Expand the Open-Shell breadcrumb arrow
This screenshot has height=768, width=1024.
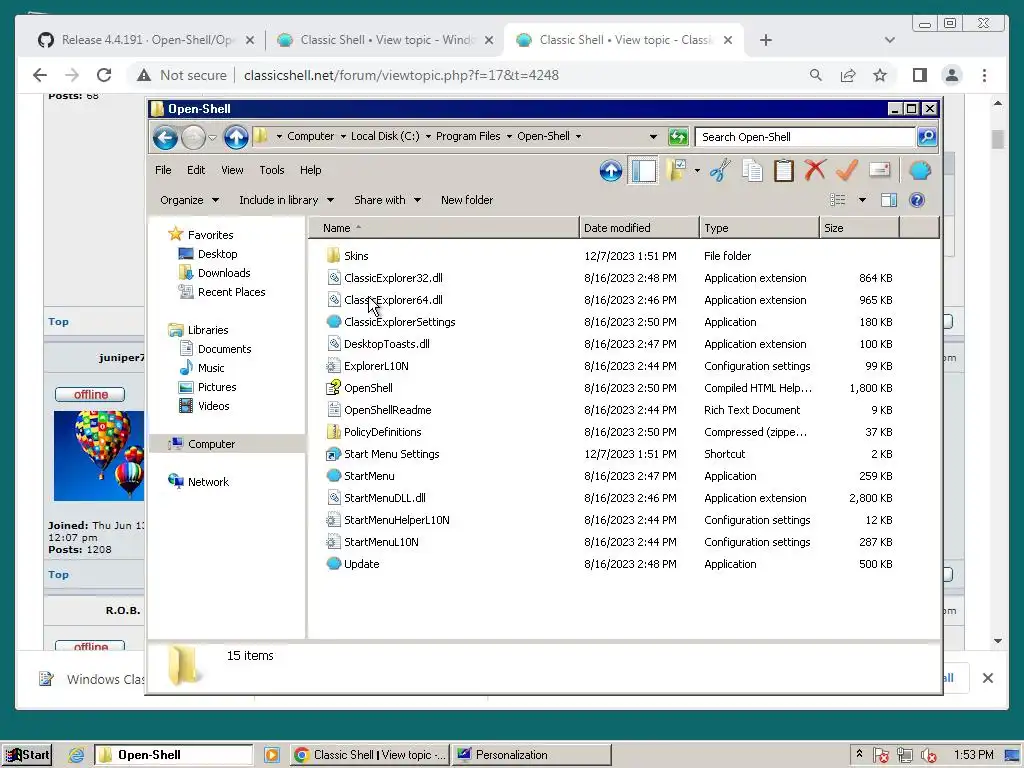coord(578,136)
